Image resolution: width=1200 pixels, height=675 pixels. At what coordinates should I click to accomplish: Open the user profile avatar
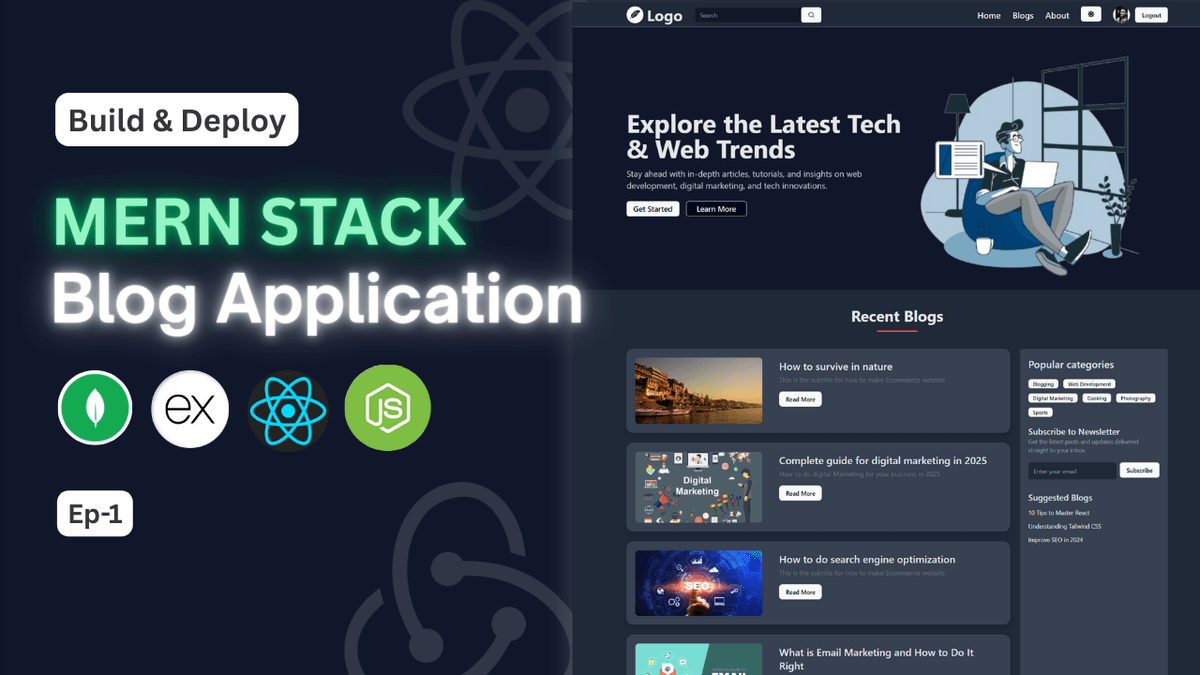pyautogui.click(x=1121, y=15)
